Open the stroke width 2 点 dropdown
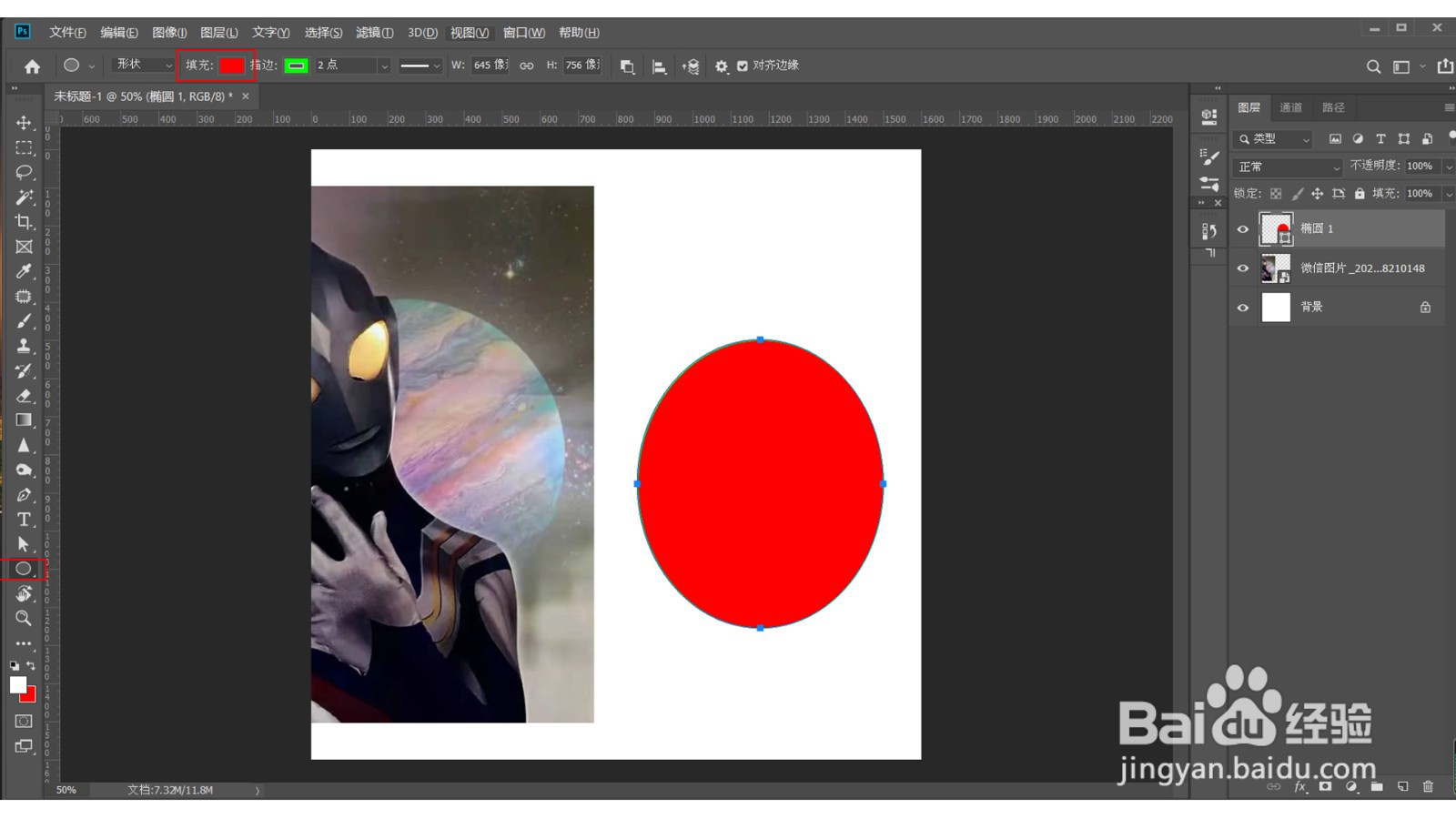Screen dimensions: 1456x819 pyautogui.click(x=384, y=66)
